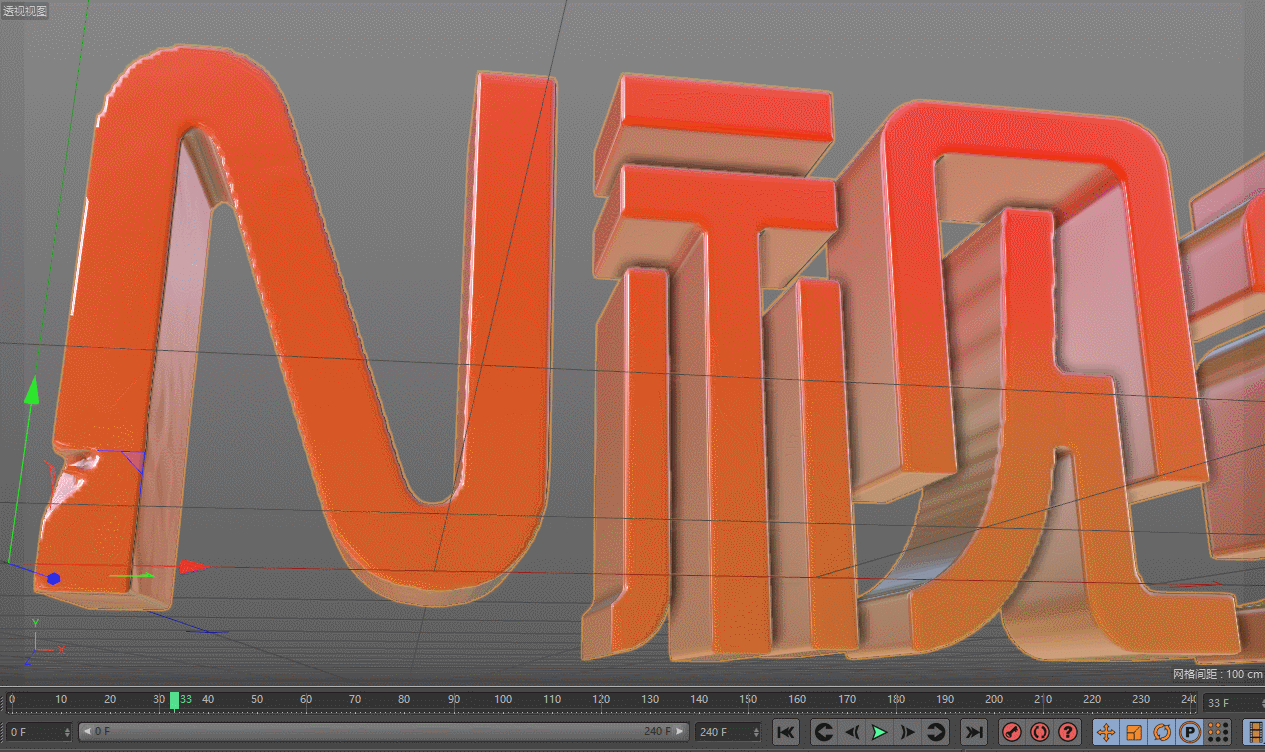The width and height of the screenshot is (1265, 752).
Task: Click frame 60 on the timeline ruler
Action: click(x=306, y=699)
